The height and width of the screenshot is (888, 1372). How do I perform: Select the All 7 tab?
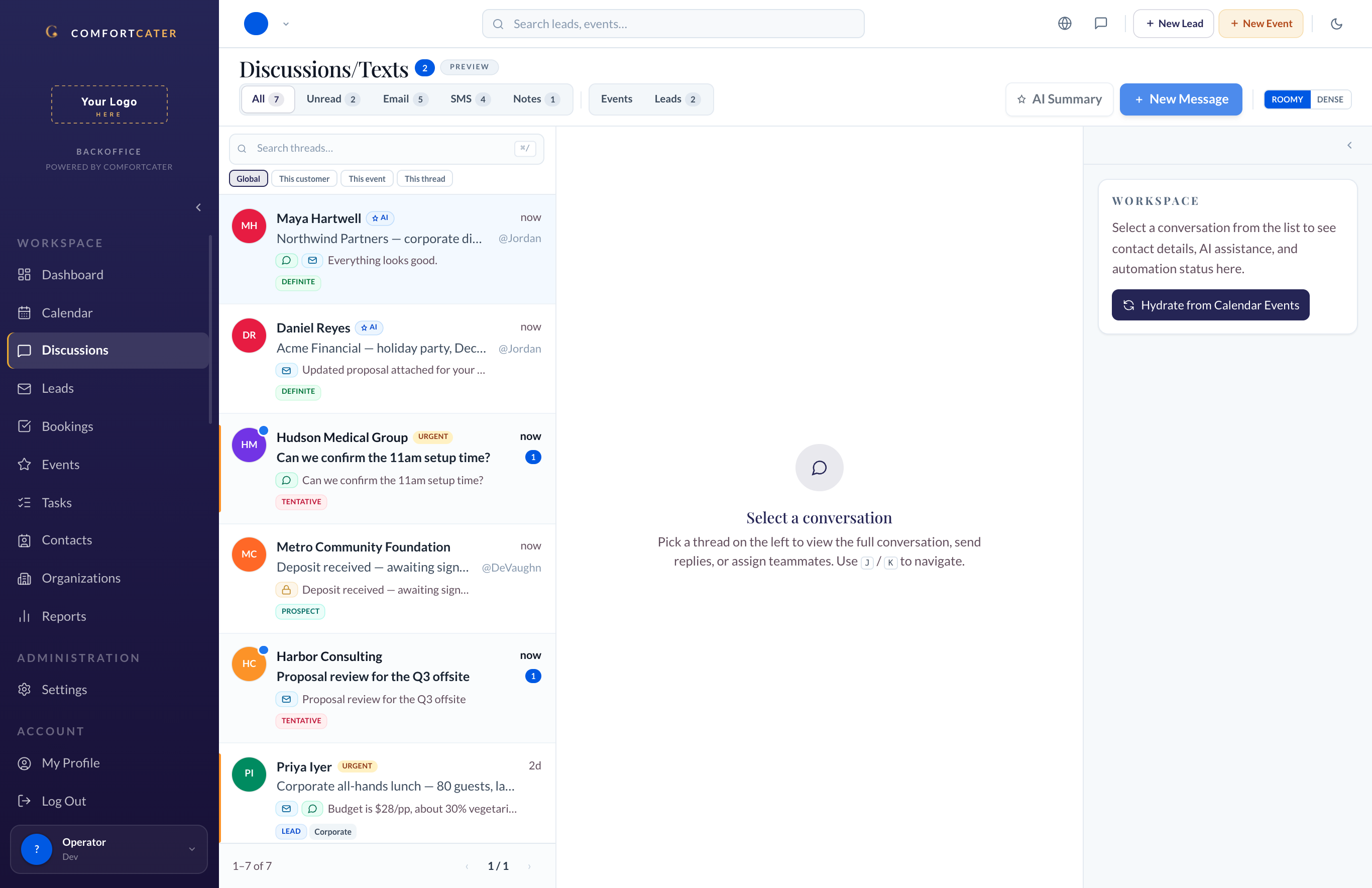(268, 99)
